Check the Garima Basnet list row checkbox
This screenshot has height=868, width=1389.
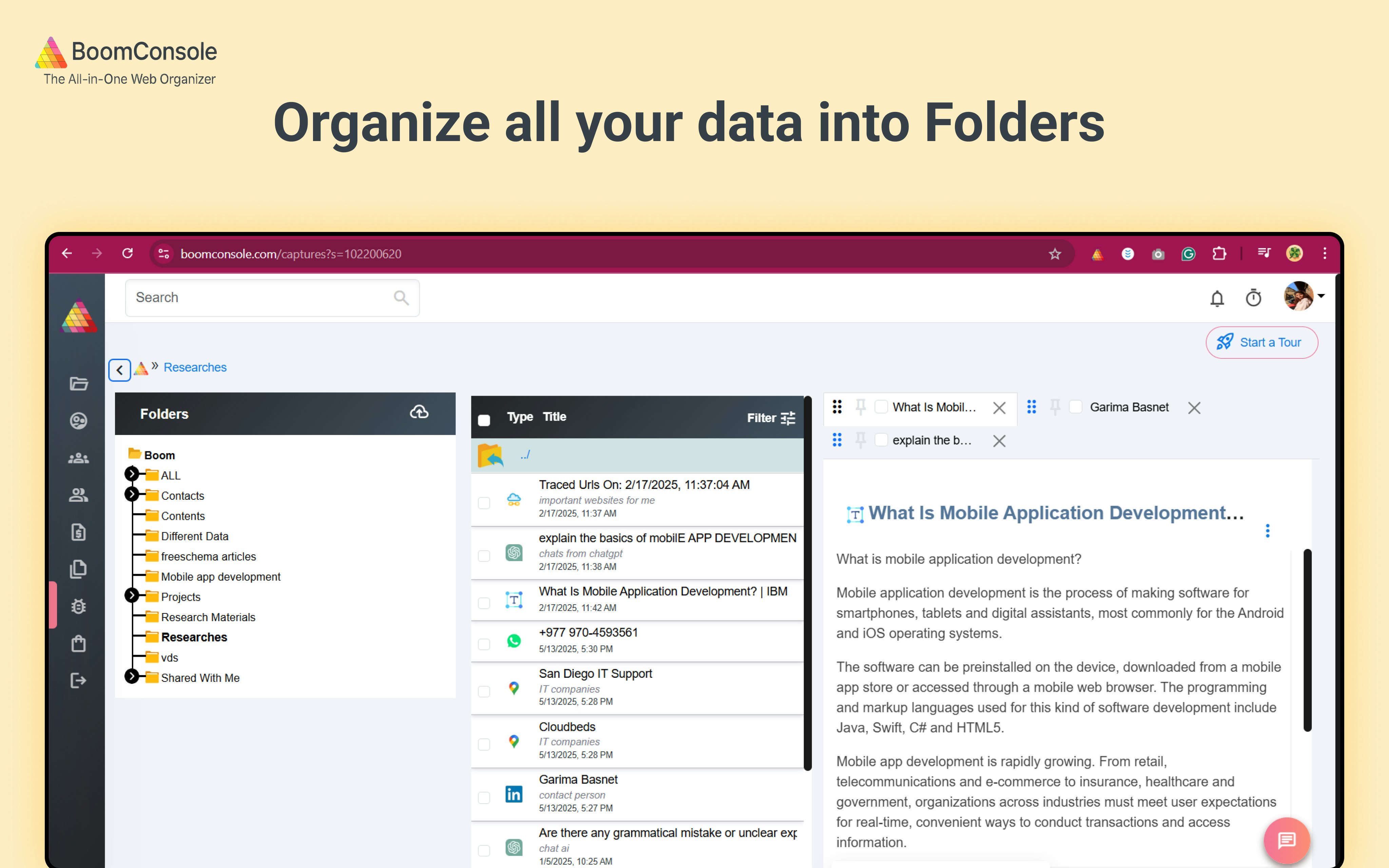coord(484,797)
